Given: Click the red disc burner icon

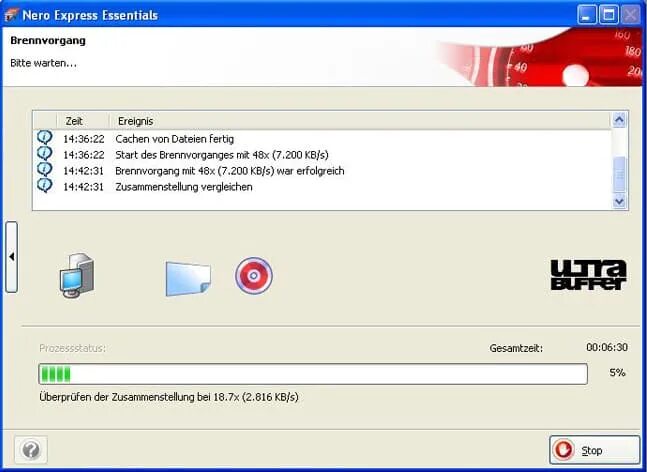Looking at the screenshot, I should pyautogui.click(x=254, y=276).
